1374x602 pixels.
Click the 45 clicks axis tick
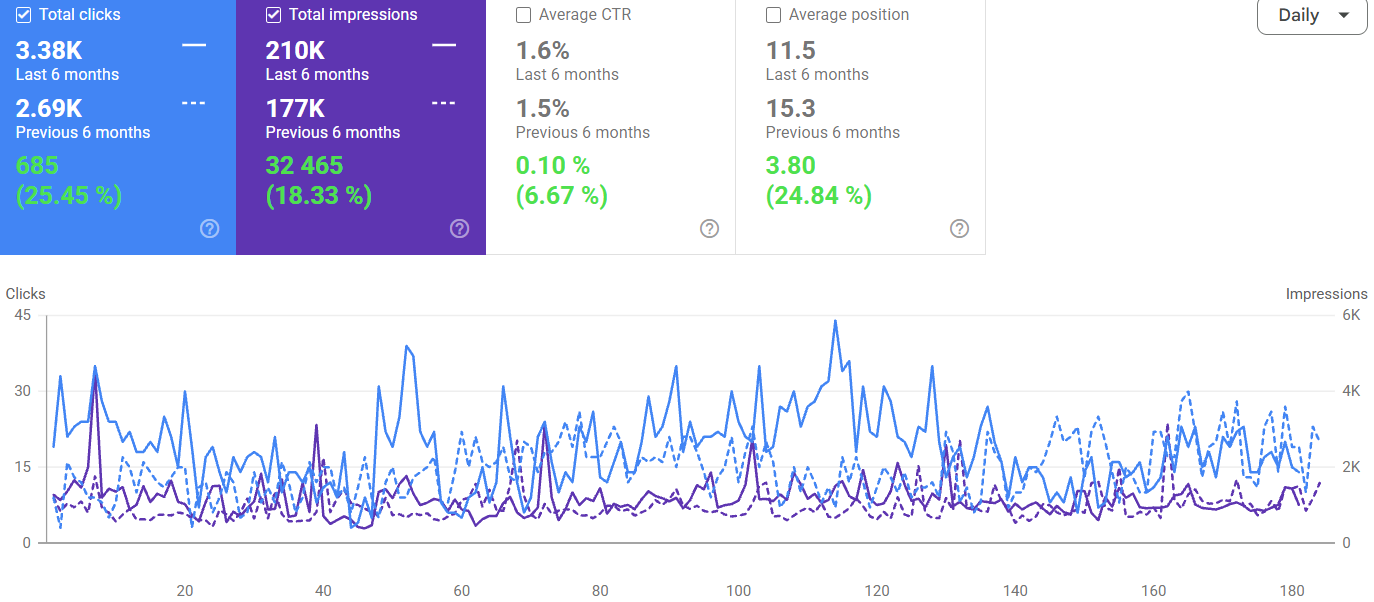click(x=22, y=315)
